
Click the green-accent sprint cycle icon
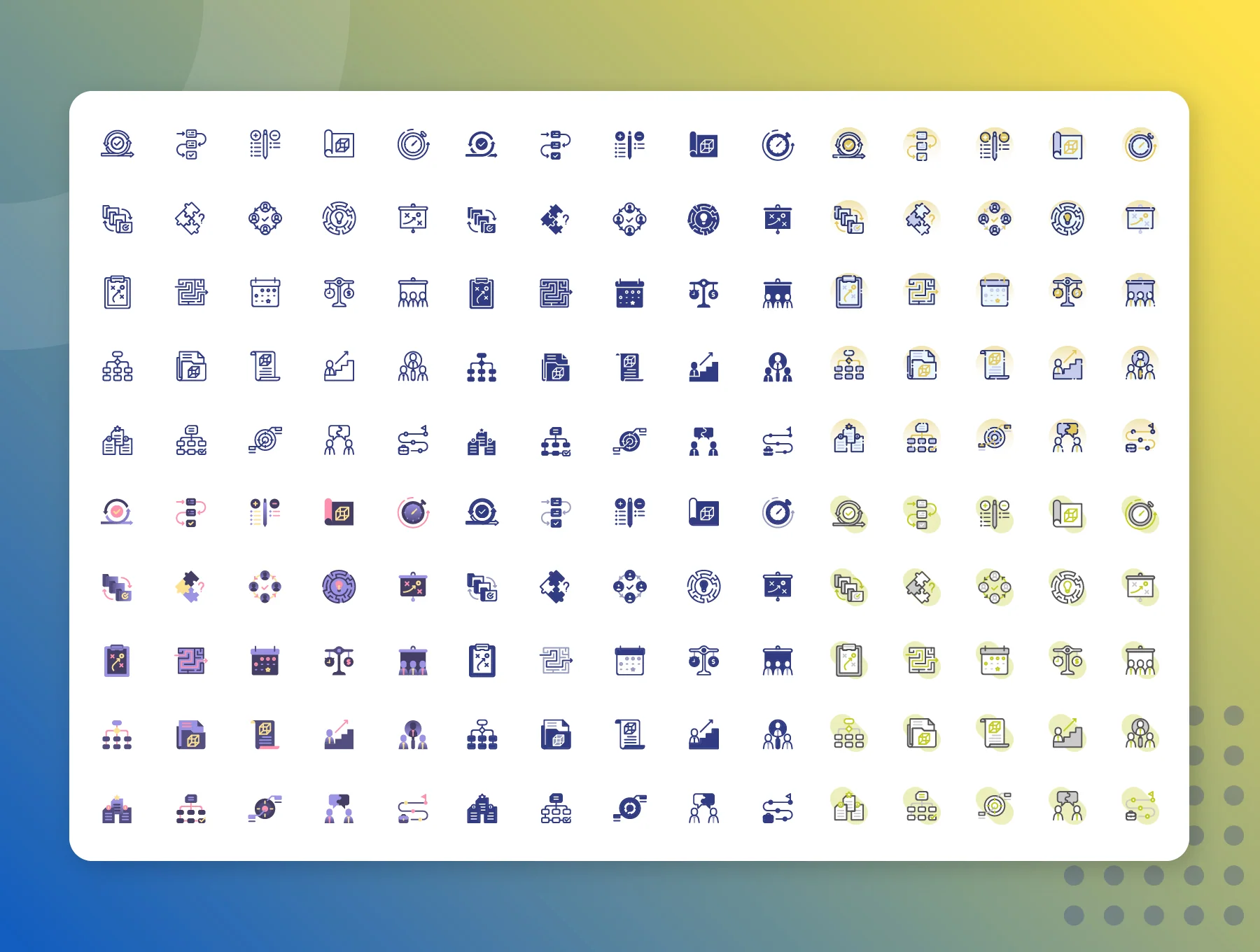tap(850, 514)
